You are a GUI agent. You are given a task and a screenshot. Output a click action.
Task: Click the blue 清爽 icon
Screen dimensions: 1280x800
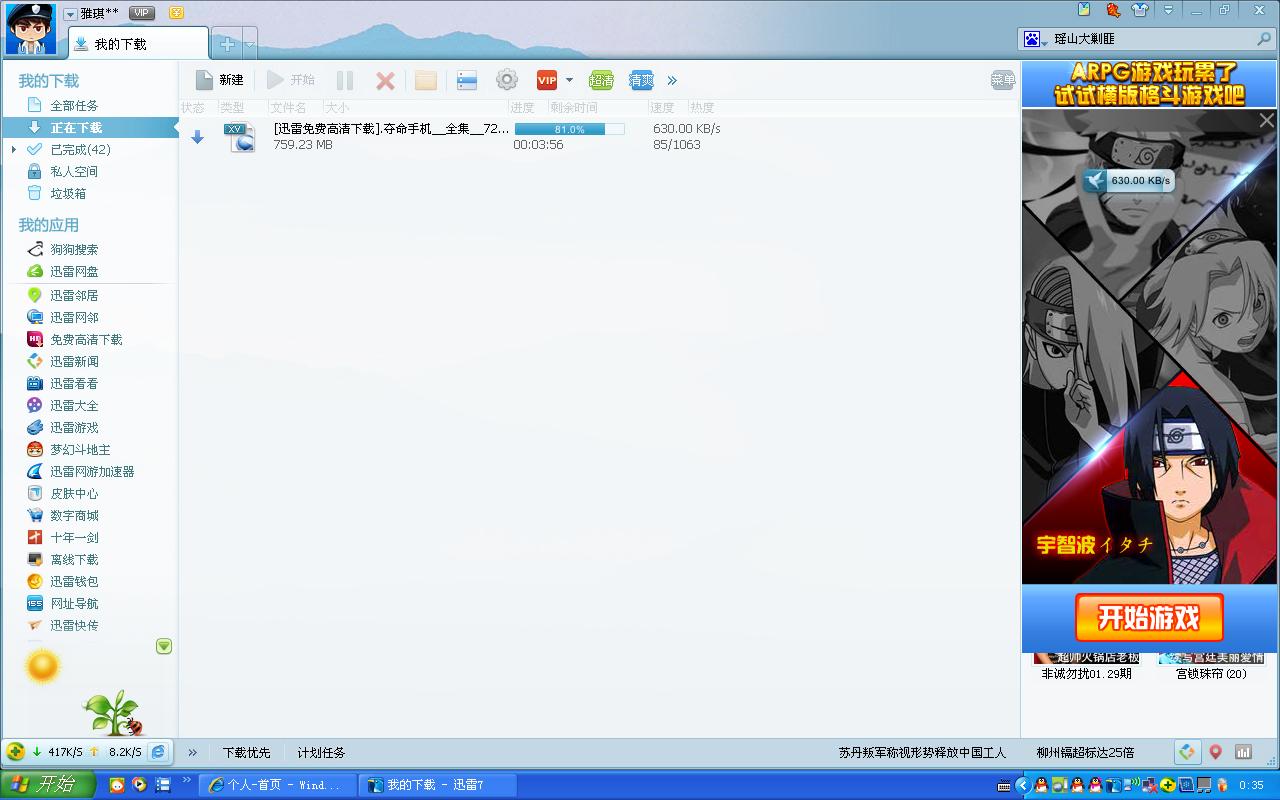tap(641, 80)
